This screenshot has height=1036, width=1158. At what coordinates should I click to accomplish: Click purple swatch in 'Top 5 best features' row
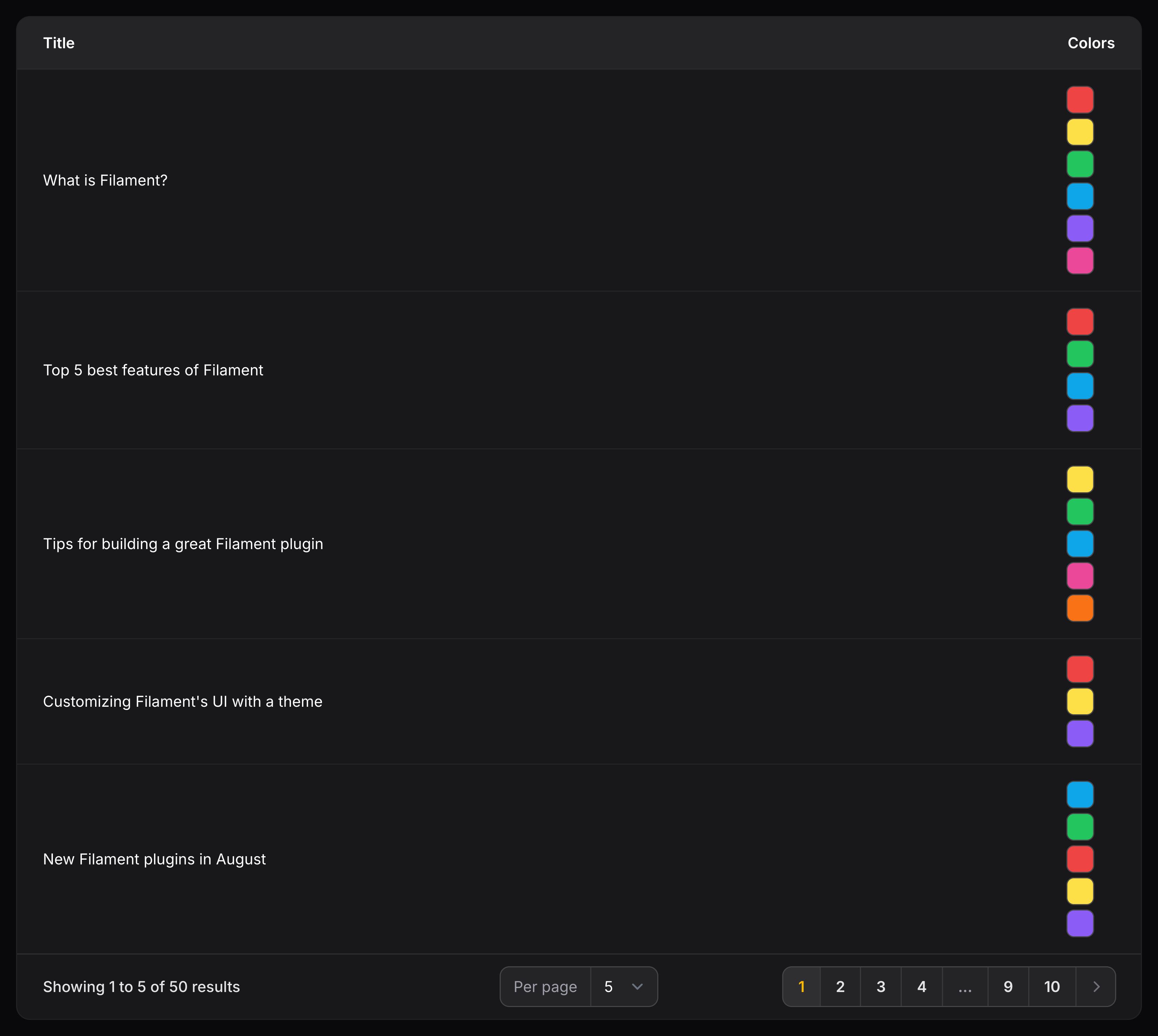click(x=1080, y=418)
